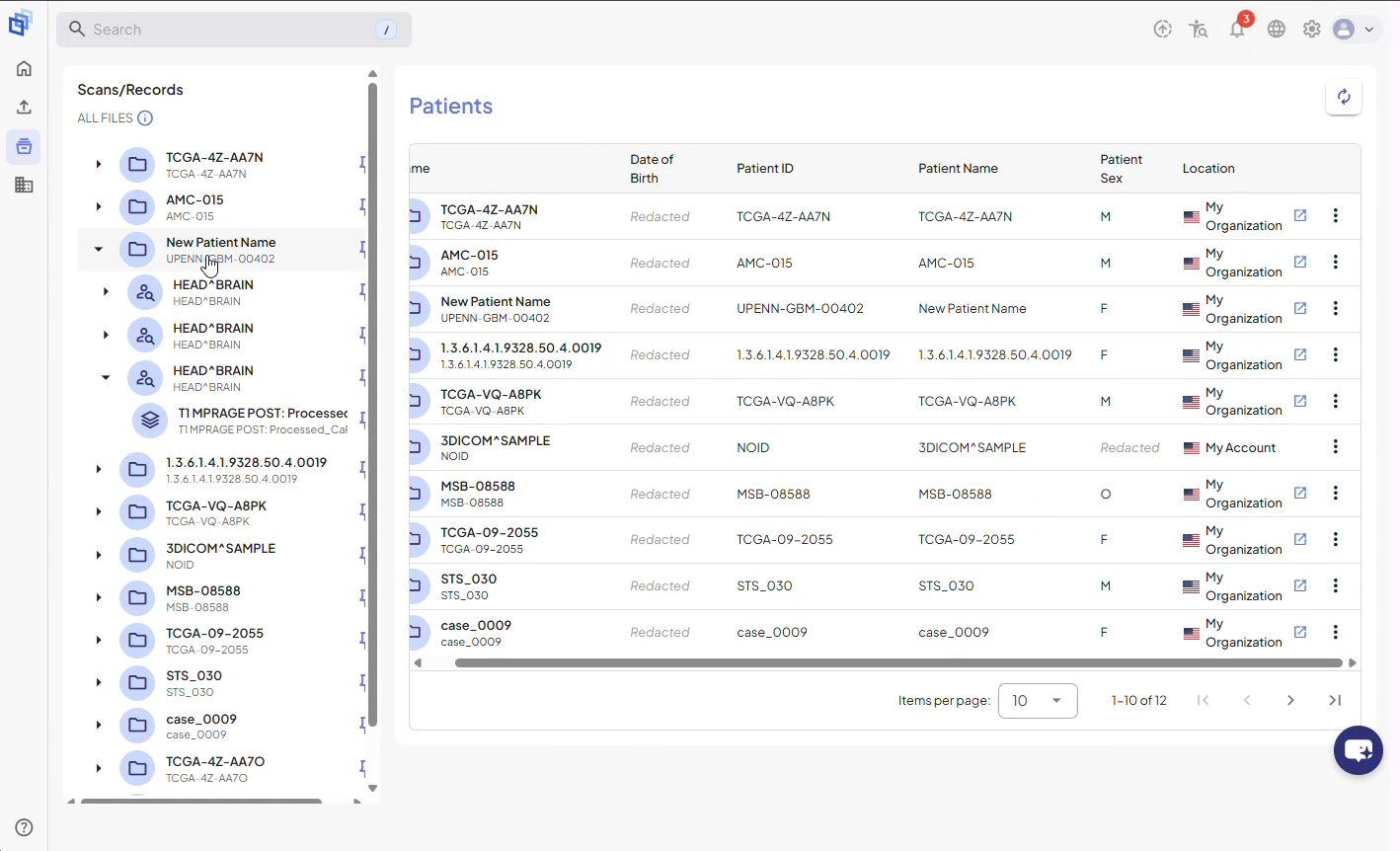Open user account avatar menu
The height and width of the screenshot is (851, 1400).
(1354, 30)
